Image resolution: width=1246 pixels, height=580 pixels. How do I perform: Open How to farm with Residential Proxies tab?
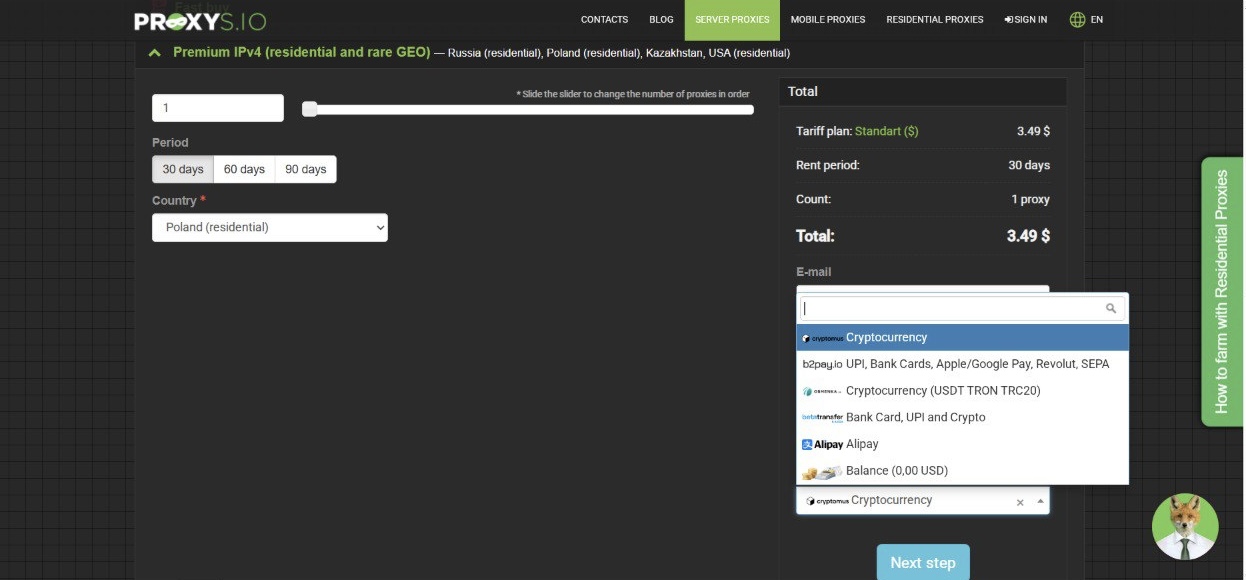(1222, 292)
